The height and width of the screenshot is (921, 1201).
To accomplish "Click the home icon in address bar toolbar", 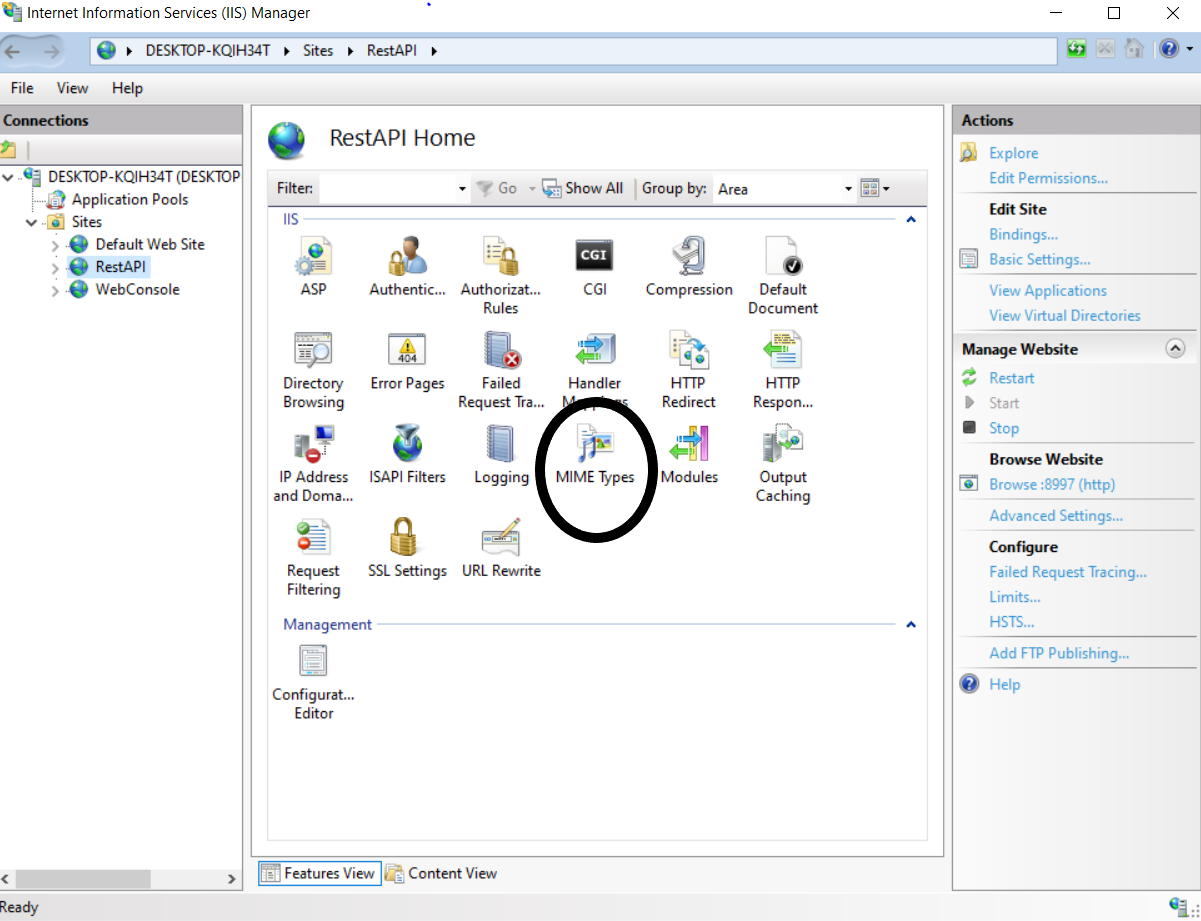I will [1134, 49].
